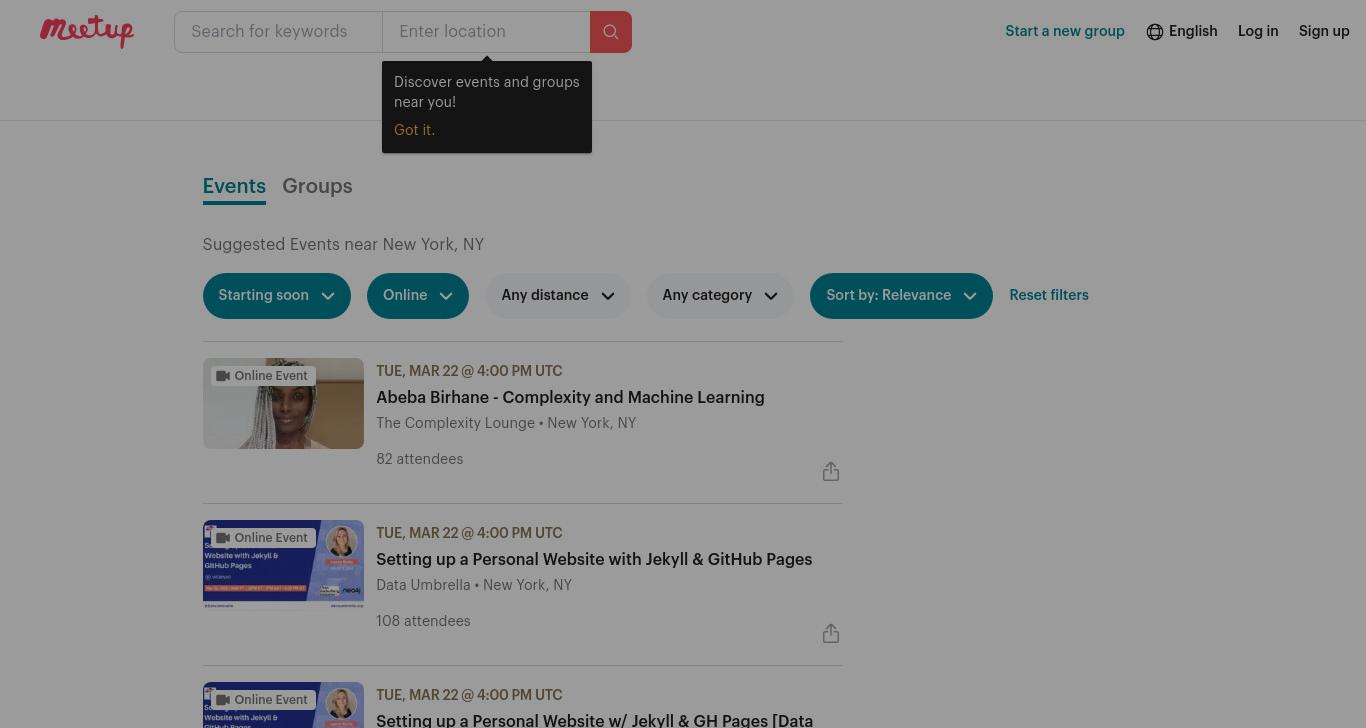Click the 82 attendees text
This screenshot has height=728, width=1366.
420,460
